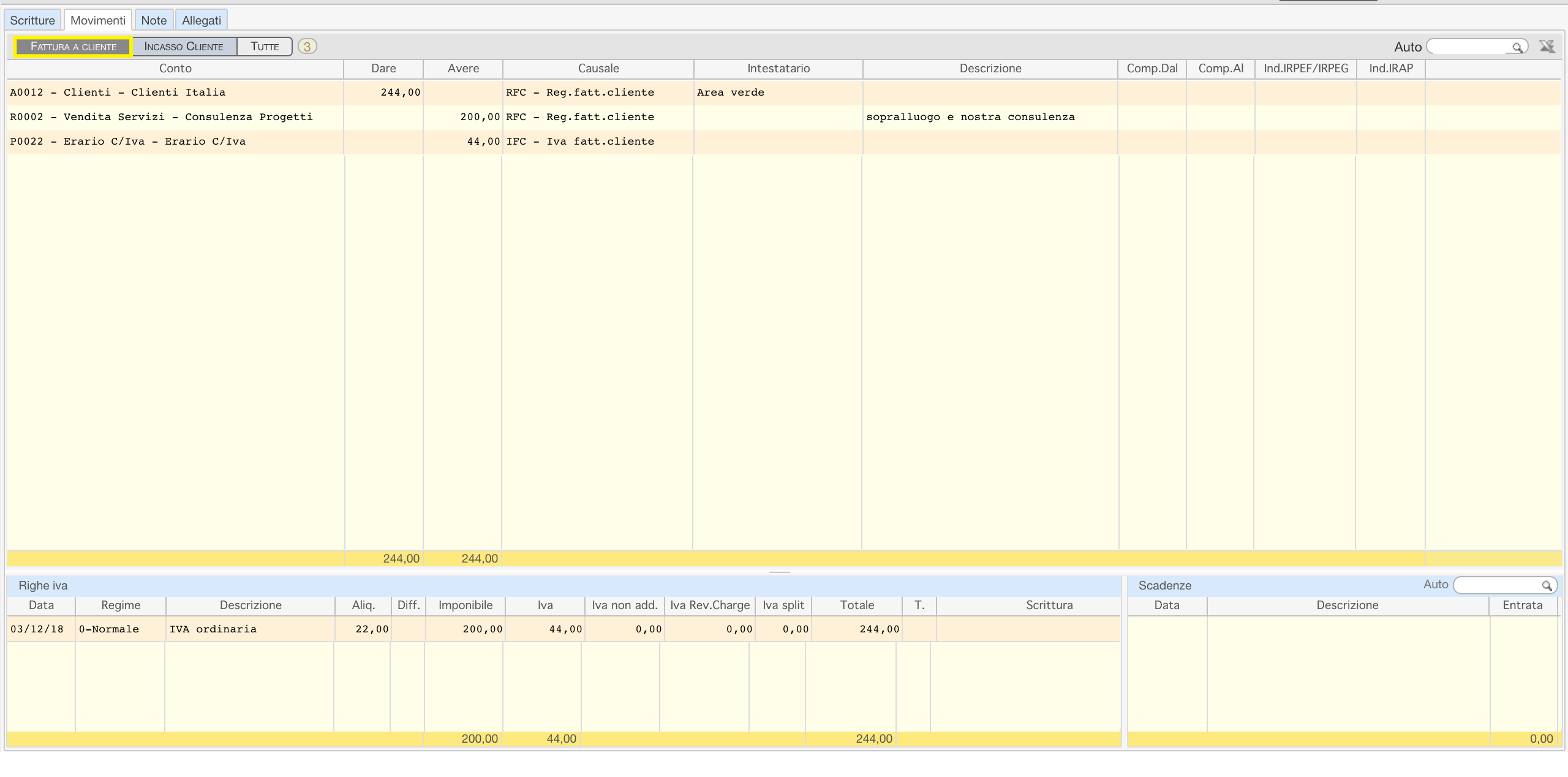Screen dimensions: 1568x777
Task: Select row R0002 – Vendita Servizi – Consulenza Progetti
Action: click(x=784, y=117)
